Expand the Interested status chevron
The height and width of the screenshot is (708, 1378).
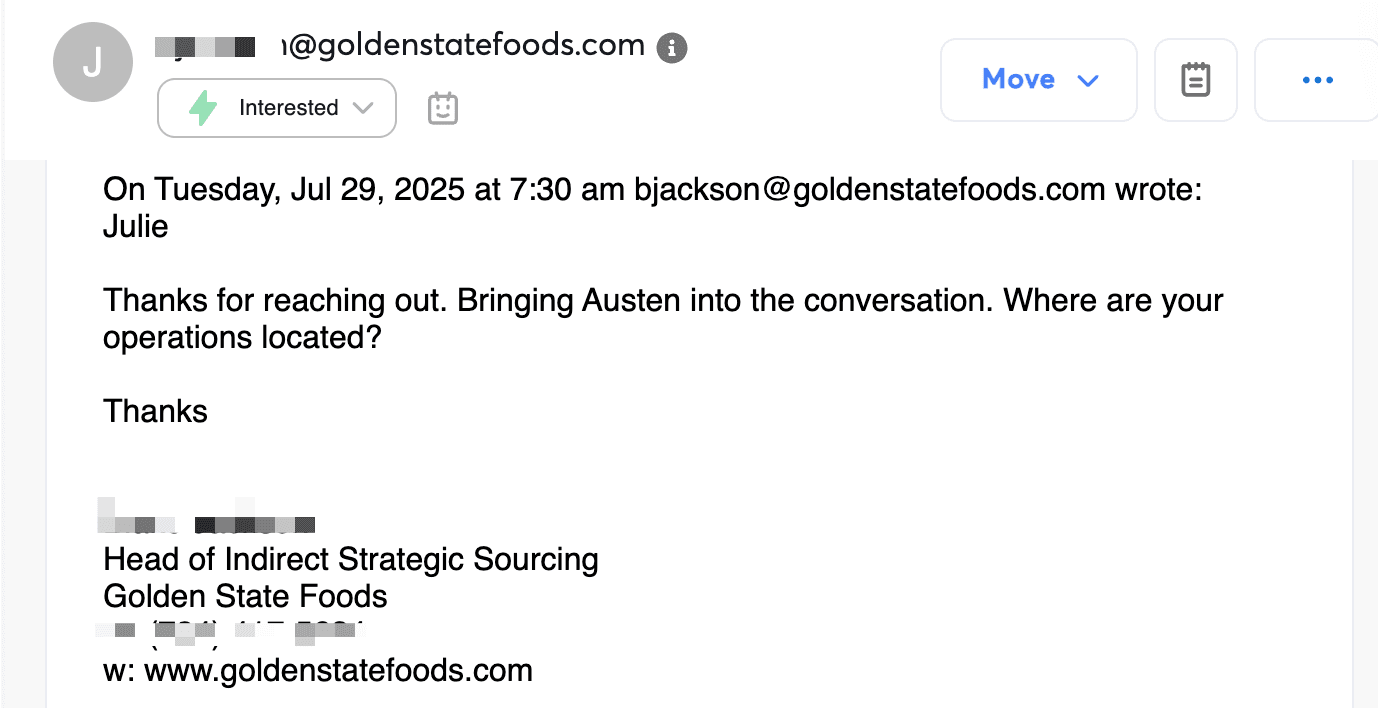pos(364,108)
